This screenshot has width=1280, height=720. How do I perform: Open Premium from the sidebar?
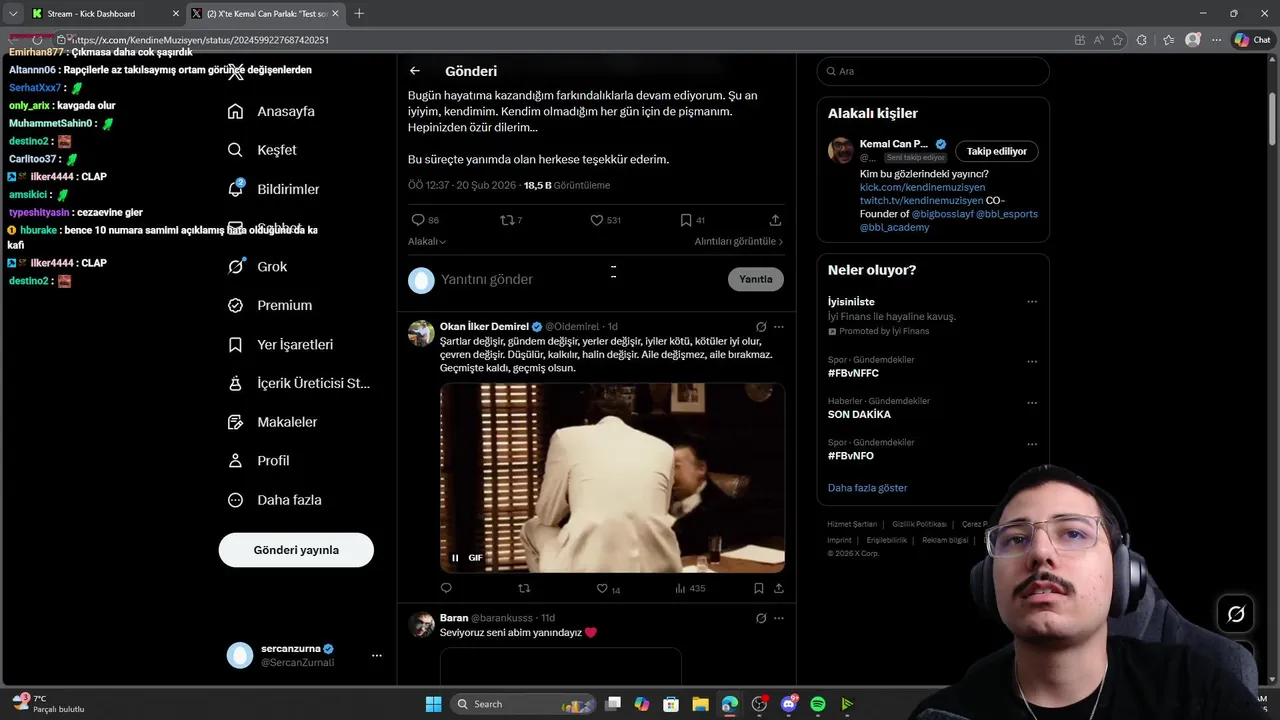point(270,305)
